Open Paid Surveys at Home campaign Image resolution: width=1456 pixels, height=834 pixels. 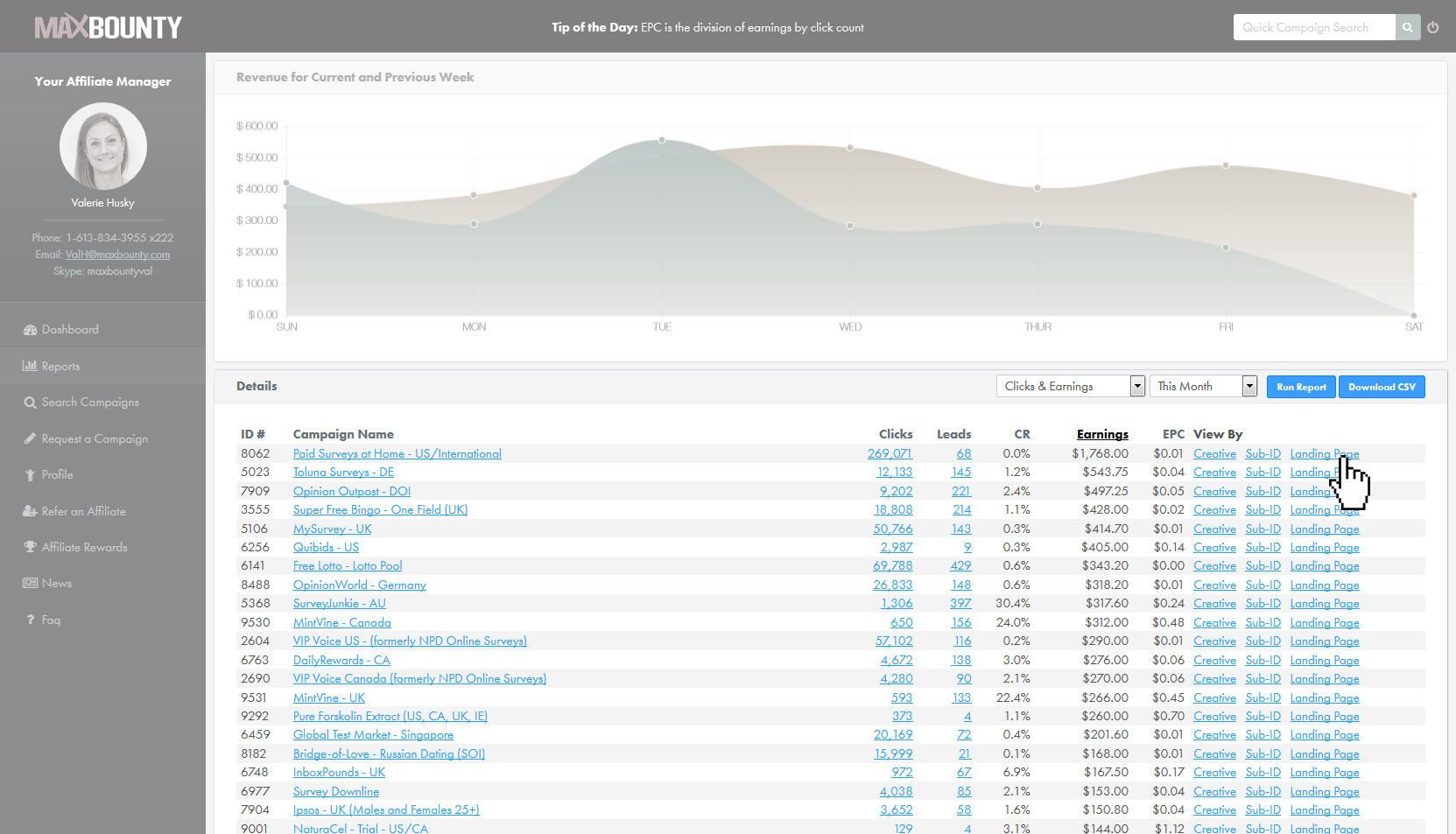(x=397, y=453)
